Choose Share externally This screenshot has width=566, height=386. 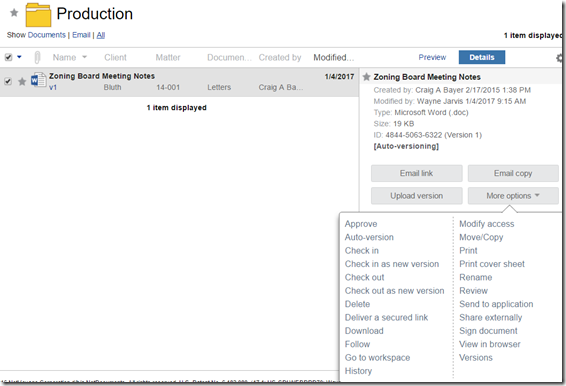(491, 317)
